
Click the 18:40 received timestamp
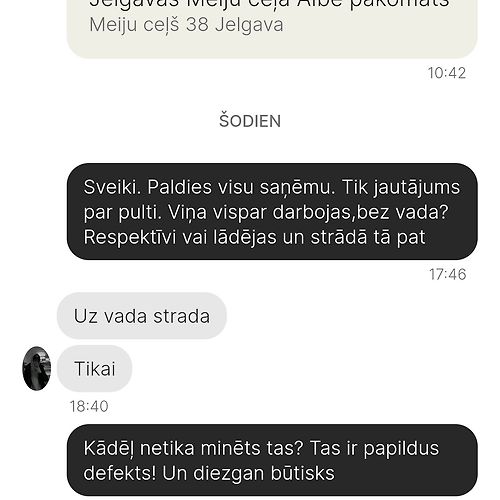click(89, 406)
